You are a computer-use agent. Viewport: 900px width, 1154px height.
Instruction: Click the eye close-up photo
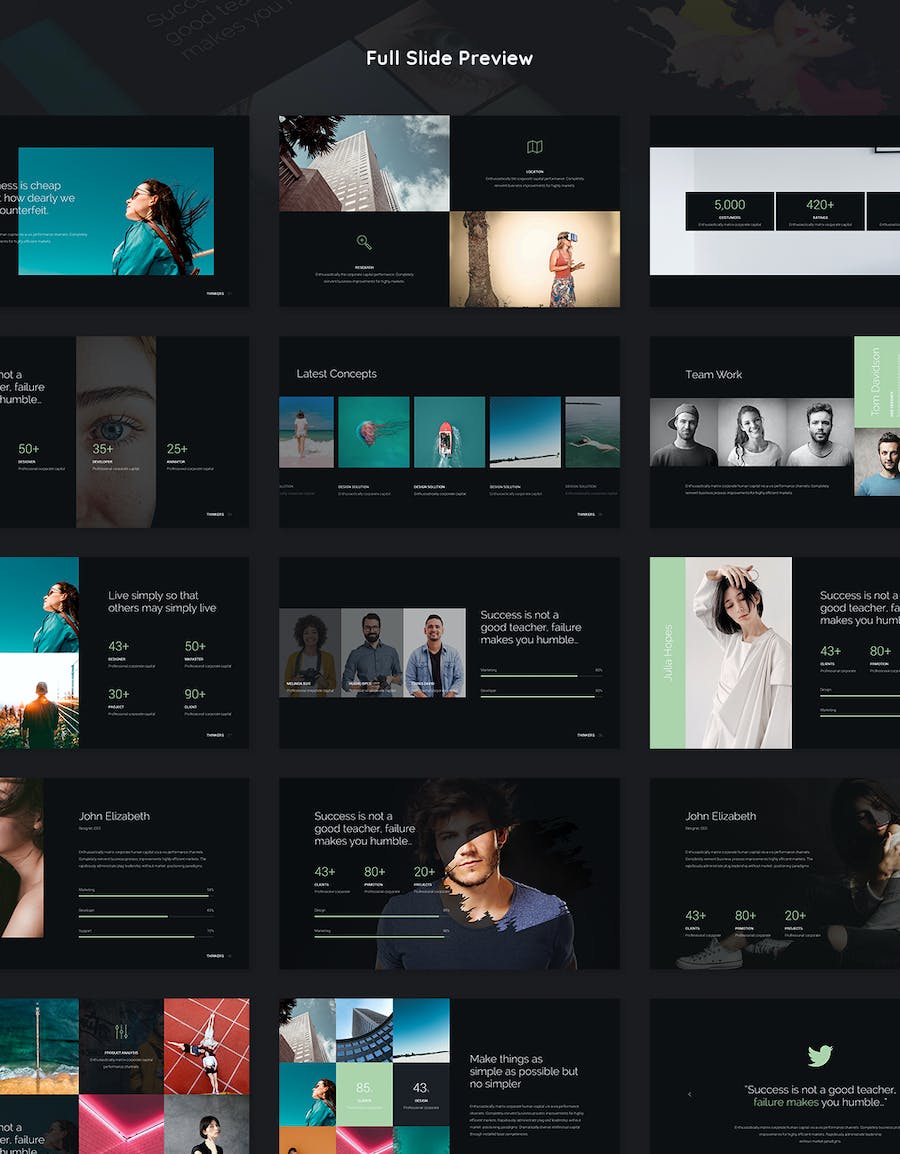[116, 431]
